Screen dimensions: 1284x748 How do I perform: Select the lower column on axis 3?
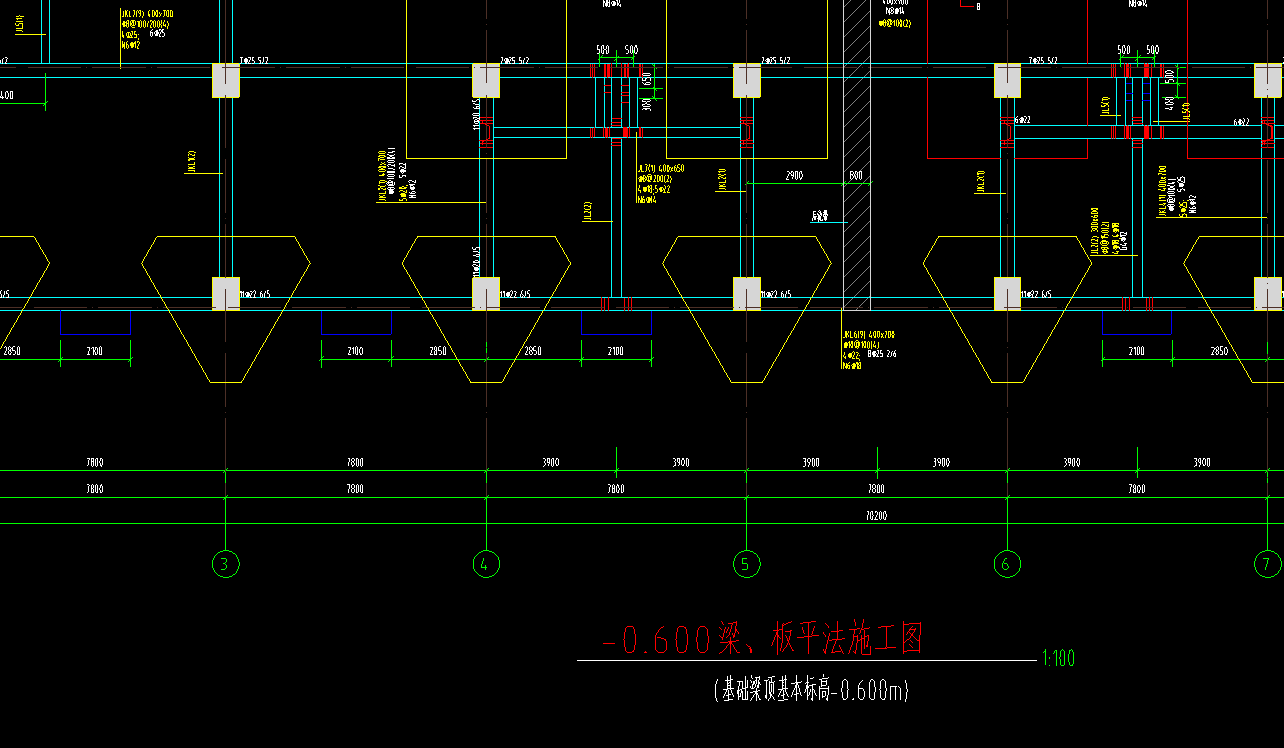coord(226,294)
